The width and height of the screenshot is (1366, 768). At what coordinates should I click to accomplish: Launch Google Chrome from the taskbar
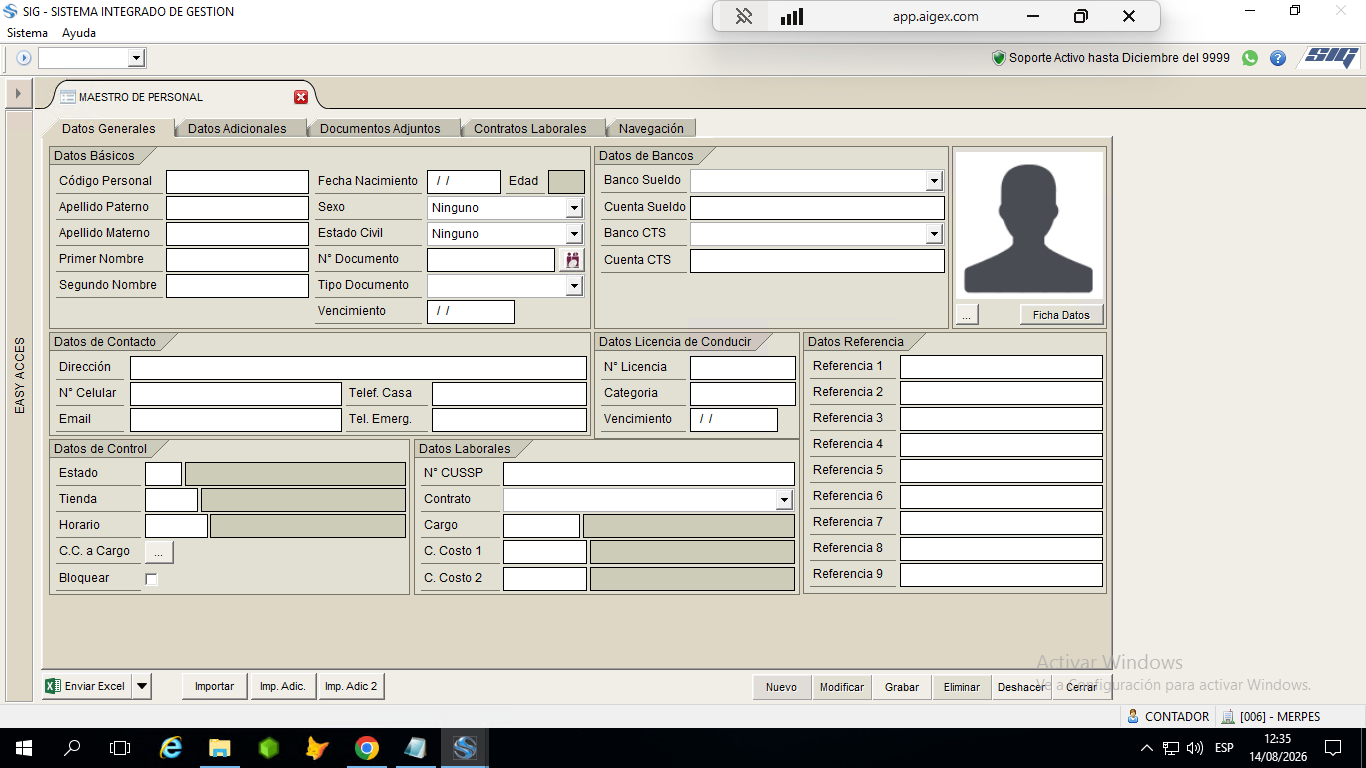[x=367, y=748]
